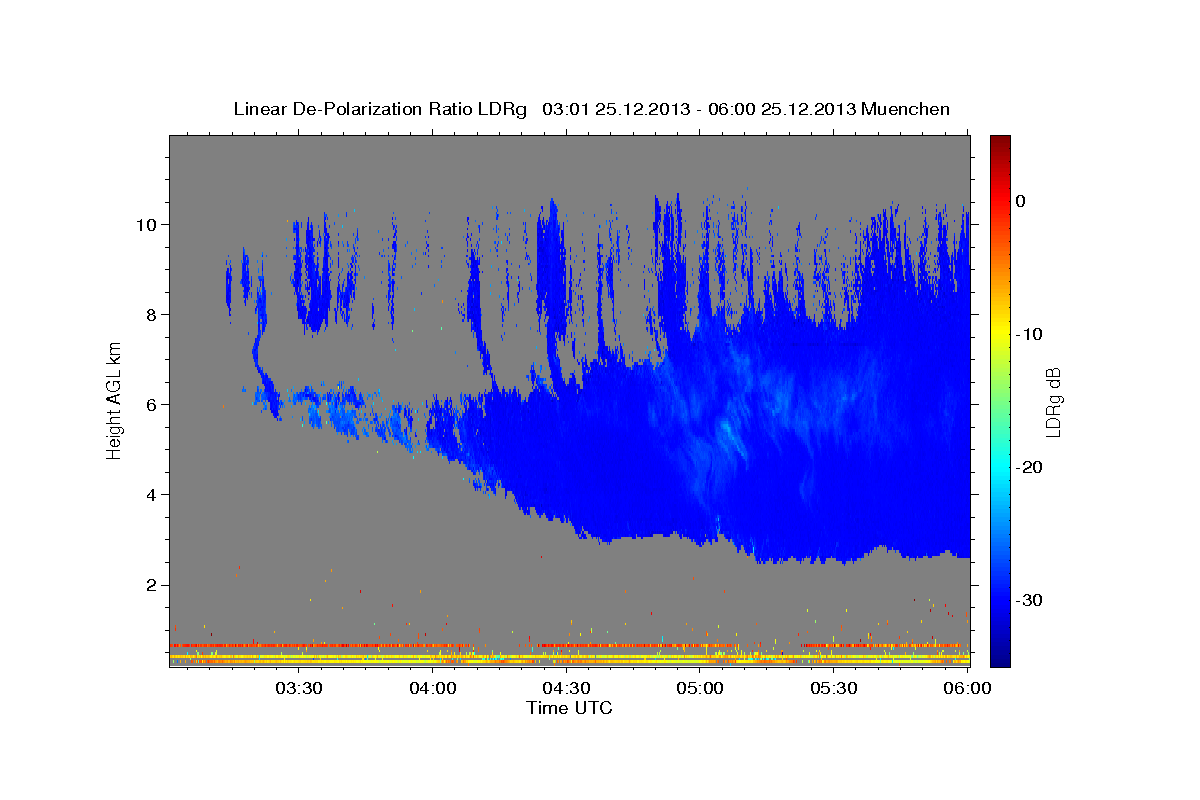Click the 05:30 time tick label
Viewport: 1200px width, 800px height.
(834, 688)
